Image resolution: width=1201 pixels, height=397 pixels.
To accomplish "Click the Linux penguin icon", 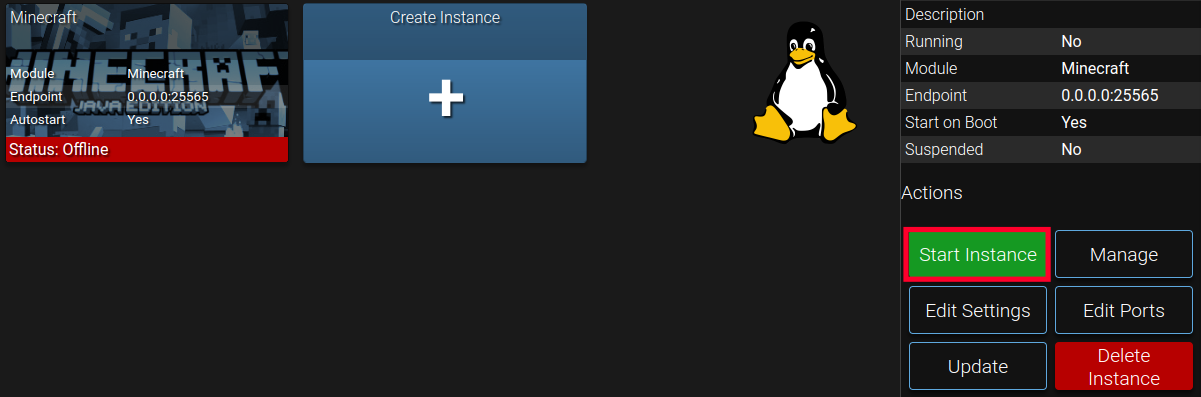I will (804, 83).
